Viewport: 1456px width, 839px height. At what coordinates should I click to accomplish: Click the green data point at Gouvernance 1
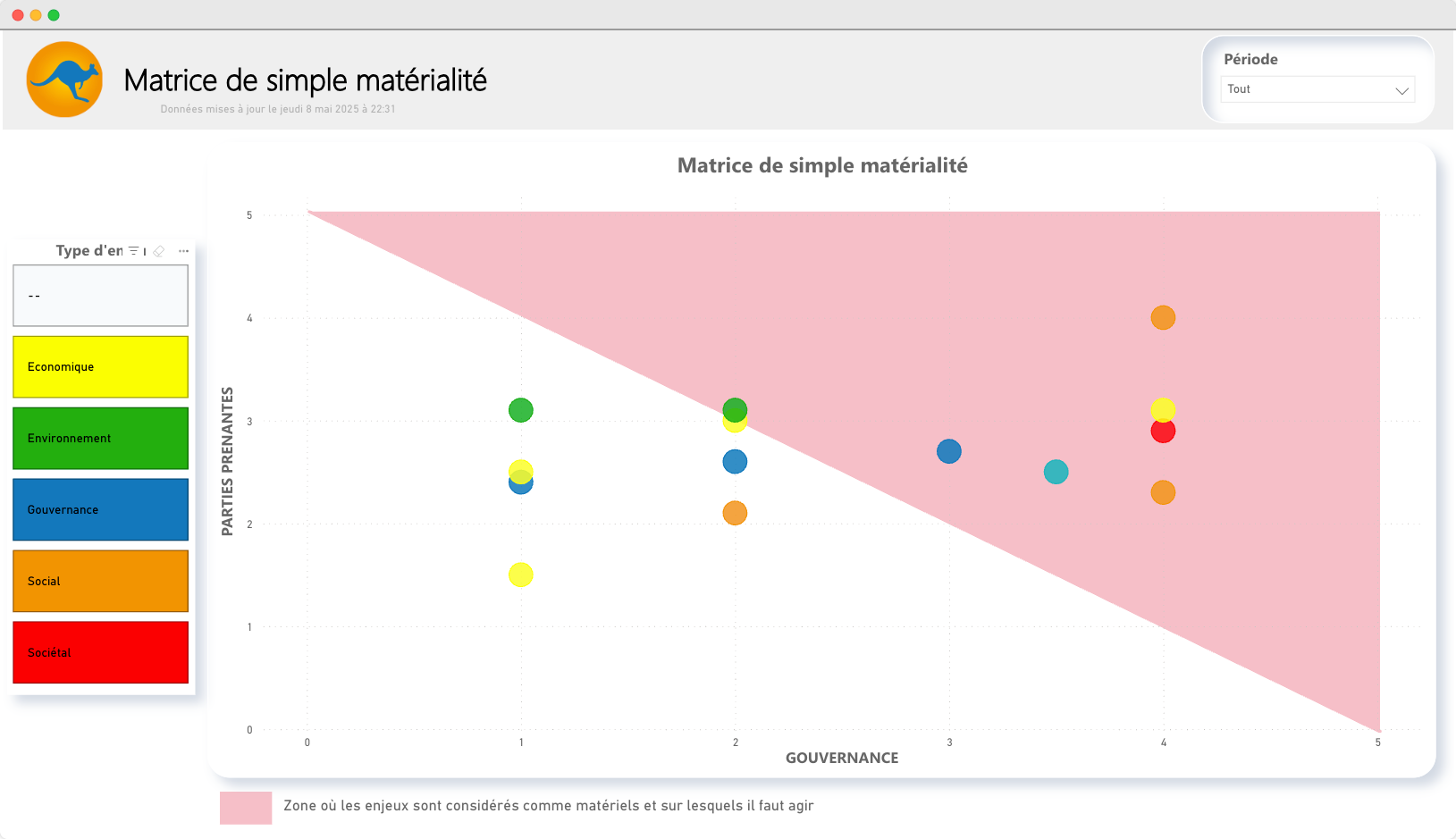521,410
